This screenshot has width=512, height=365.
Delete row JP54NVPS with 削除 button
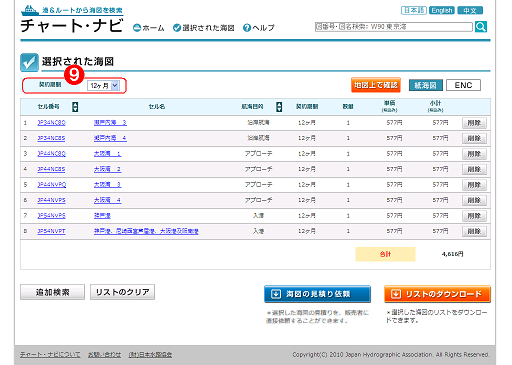(x=474, y=216)
